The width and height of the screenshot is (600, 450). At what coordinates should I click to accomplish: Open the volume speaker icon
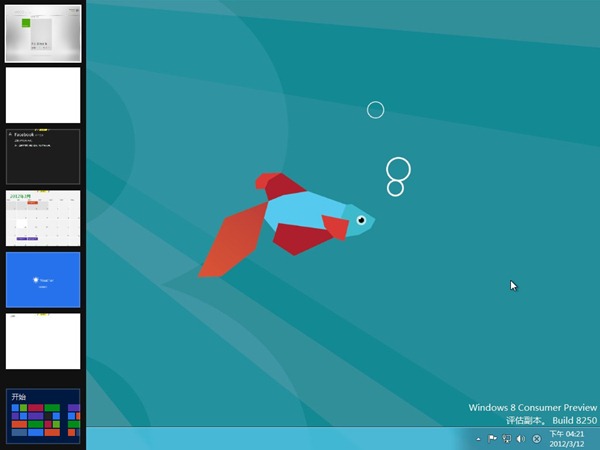click(x=521, y=439)
